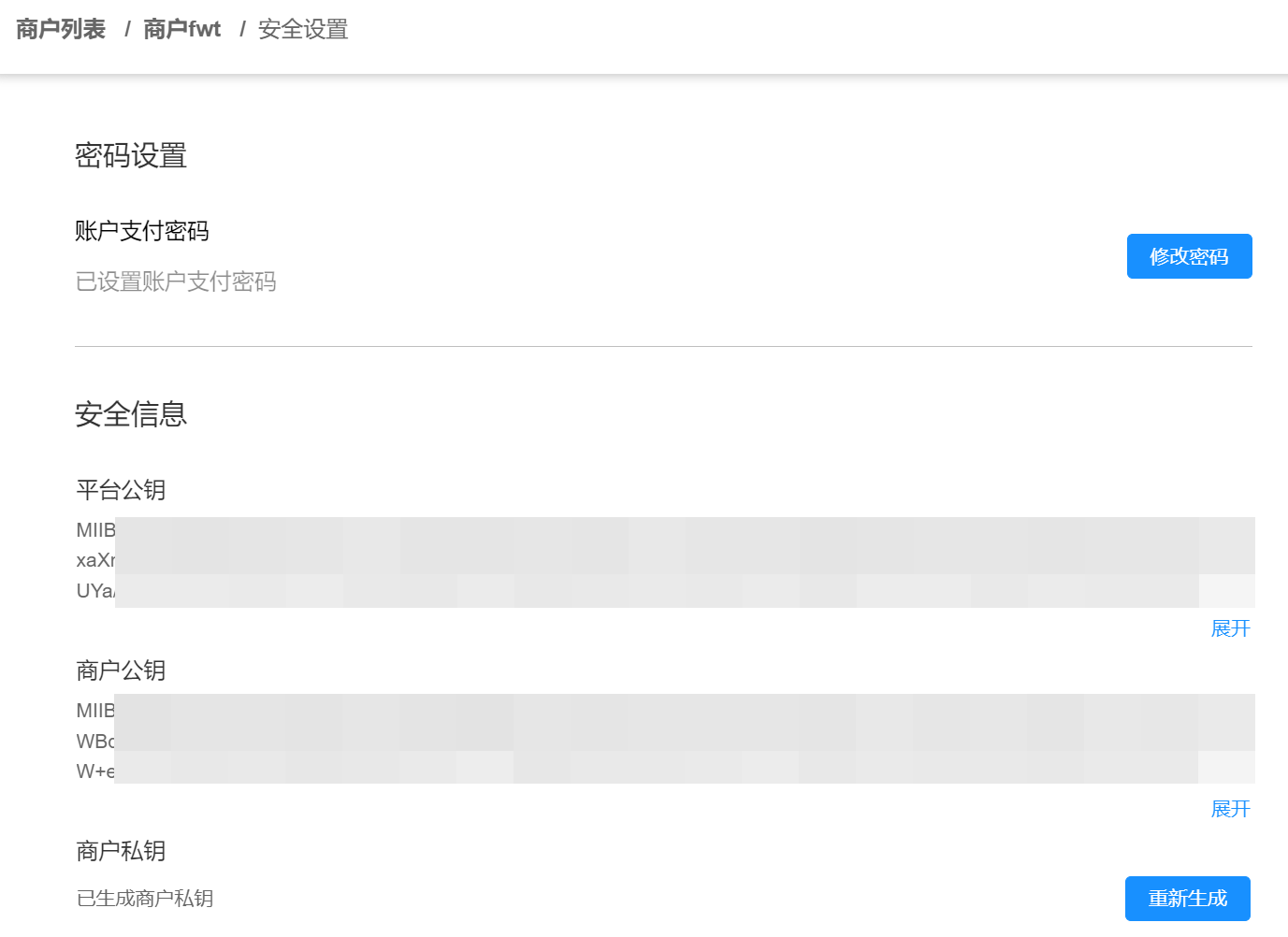Click the W+e line of the merchant public key
The width and height of the screenshot is (1288, 937).
tap(93, 771)
